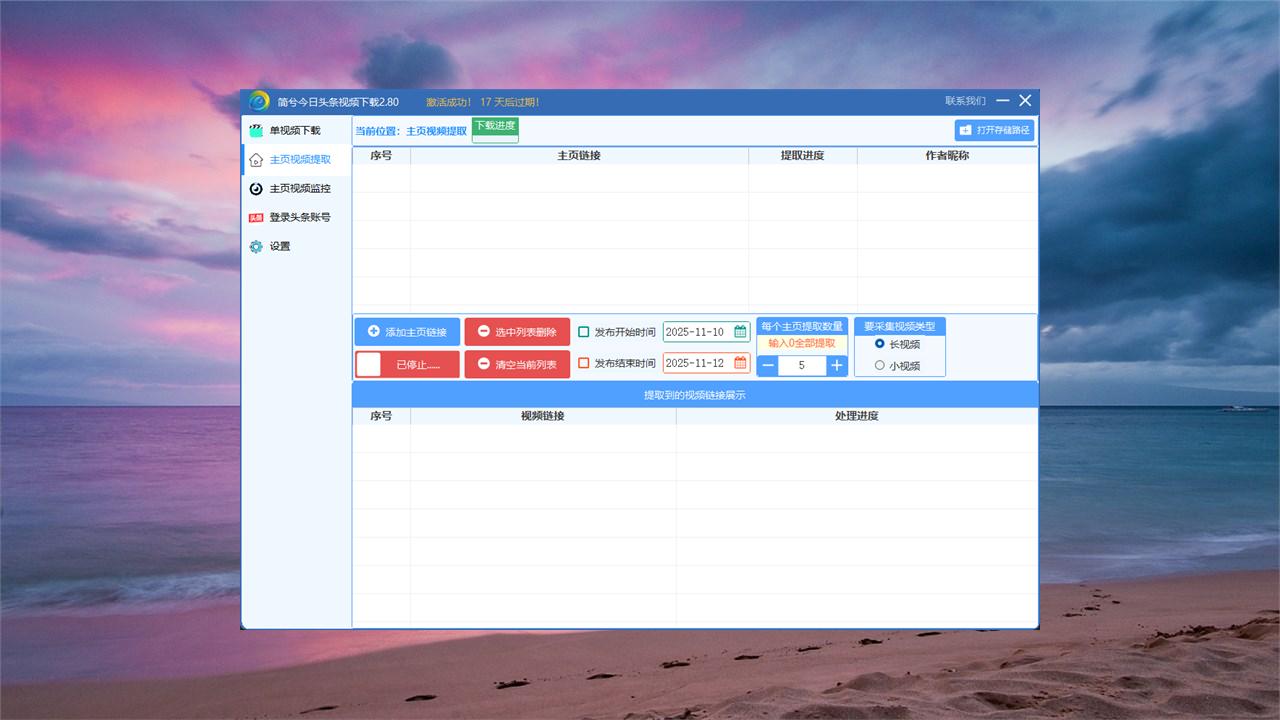The height and width of the screenshot is (720, 1280).
Task: Click 选中列表删除 button
Action: coord(517,332)
